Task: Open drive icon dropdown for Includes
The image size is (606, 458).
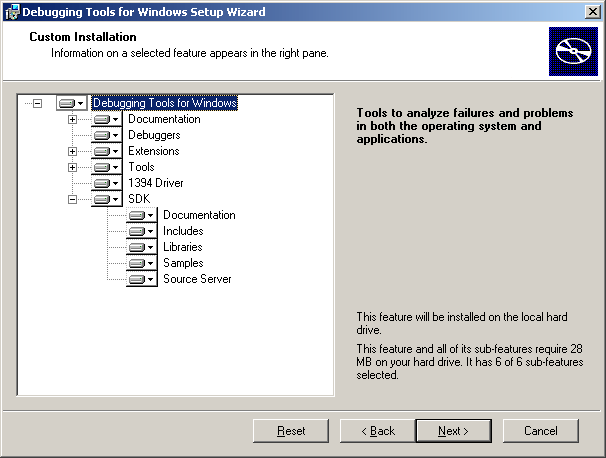Action: tap(141, 231)
